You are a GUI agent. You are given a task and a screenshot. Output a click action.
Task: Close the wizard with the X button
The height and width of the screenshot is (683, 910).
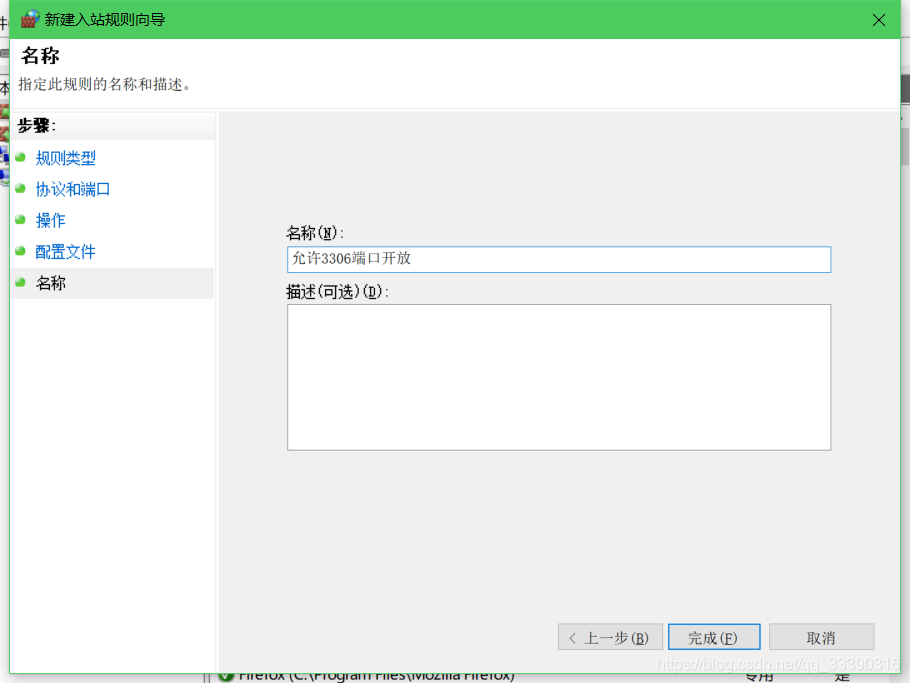coord(878,19)
